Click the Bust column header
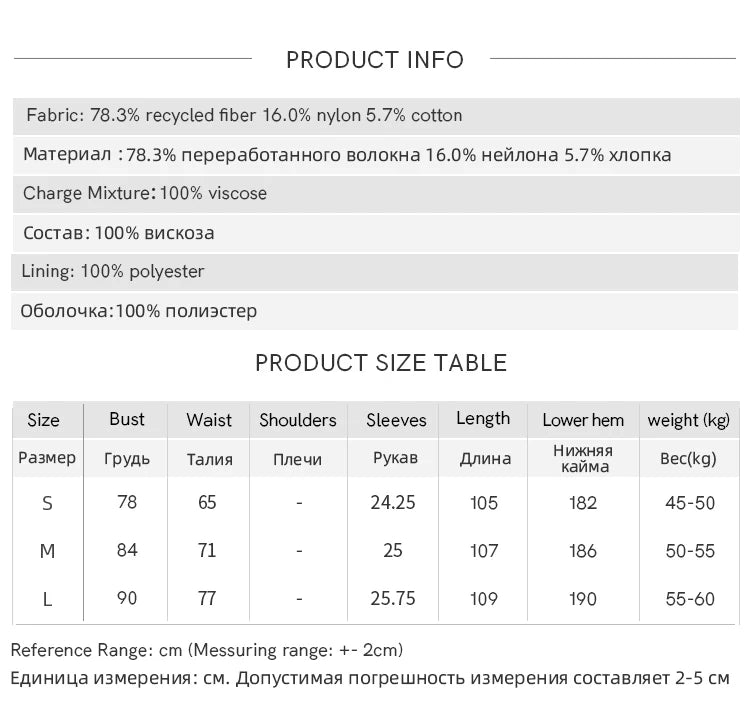The image size is (750, 717). [127, 419]
